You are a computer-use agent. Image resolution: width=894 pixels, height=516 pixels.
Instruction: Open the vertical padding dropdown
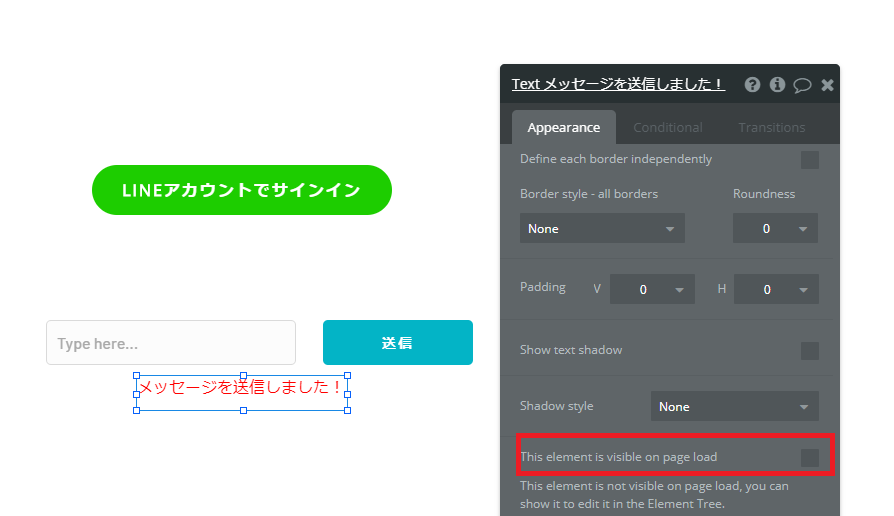652,289
